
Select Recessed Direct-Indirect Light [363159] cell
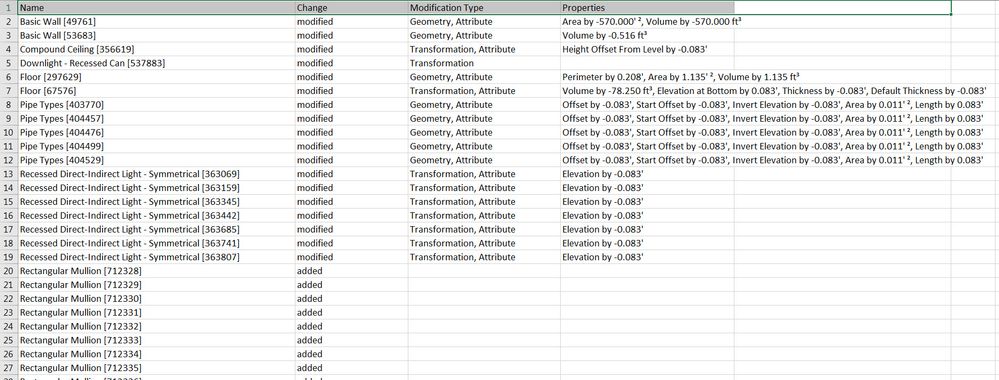[x=156, y=188]
